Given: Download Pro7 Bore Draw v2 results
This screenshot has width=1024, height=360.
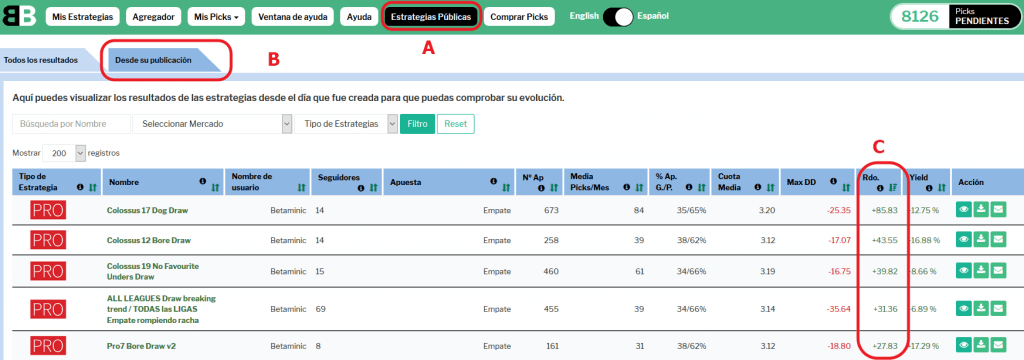Looking at the screenshot, I should pos(981,344).
